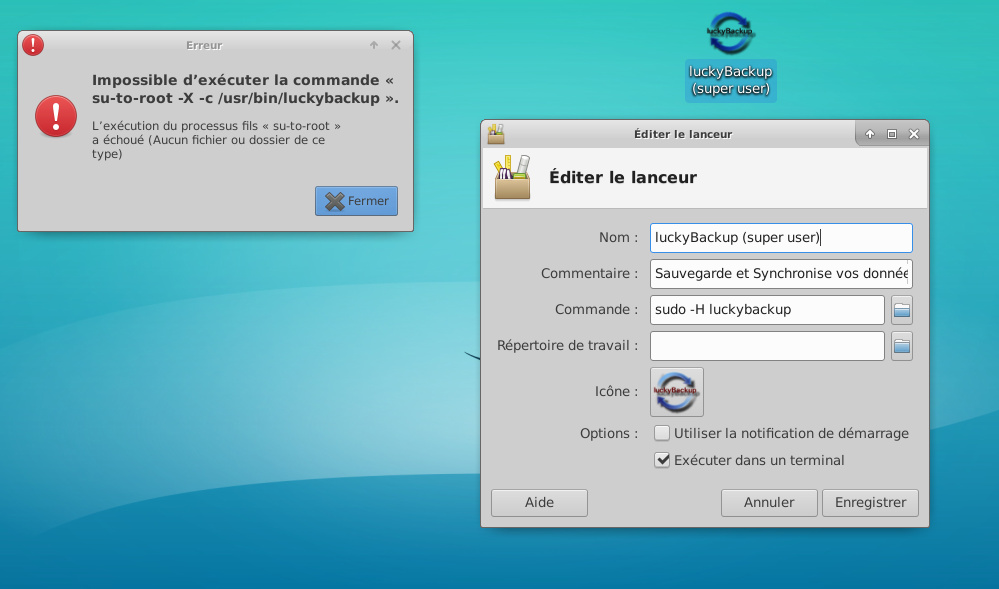Focus the Commande field with sudo command

click(767, 310)
